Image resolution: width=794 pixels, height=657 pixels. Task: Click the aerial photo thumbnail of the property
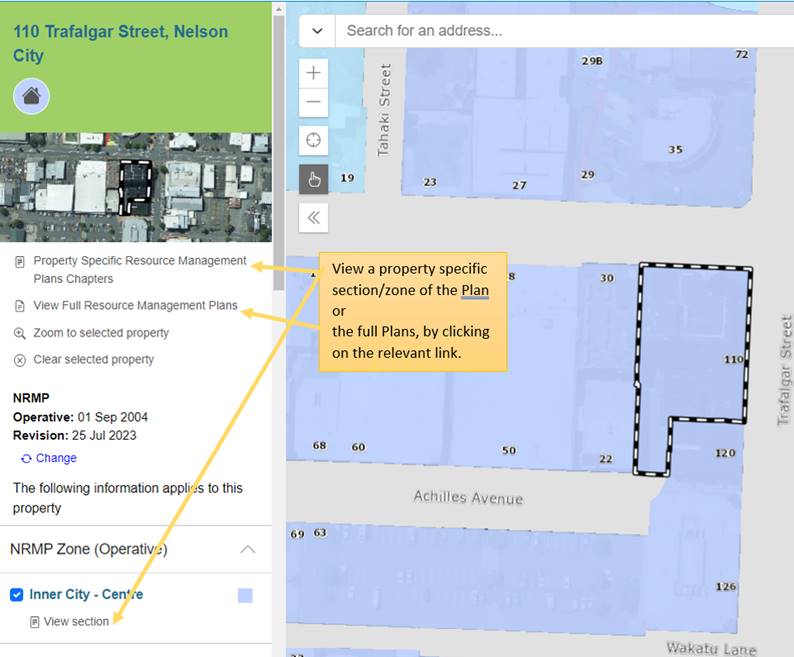136,187
